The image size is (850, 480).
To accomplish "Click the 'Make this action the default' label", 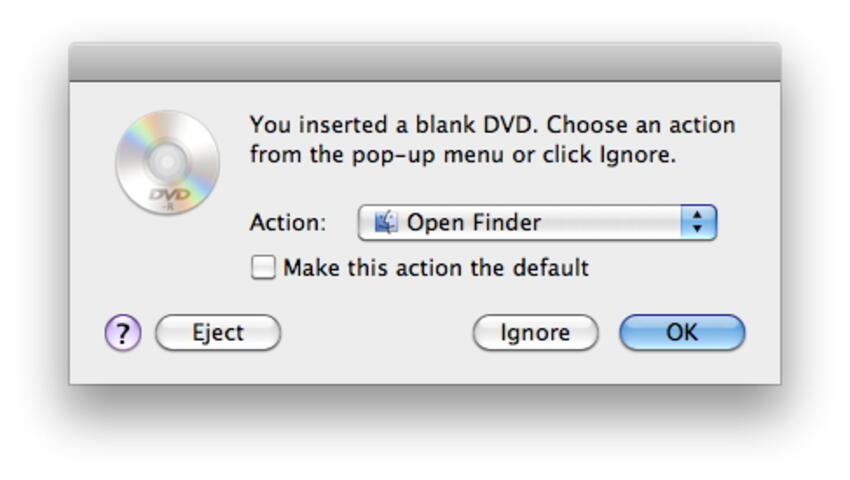I will point(436,267).
